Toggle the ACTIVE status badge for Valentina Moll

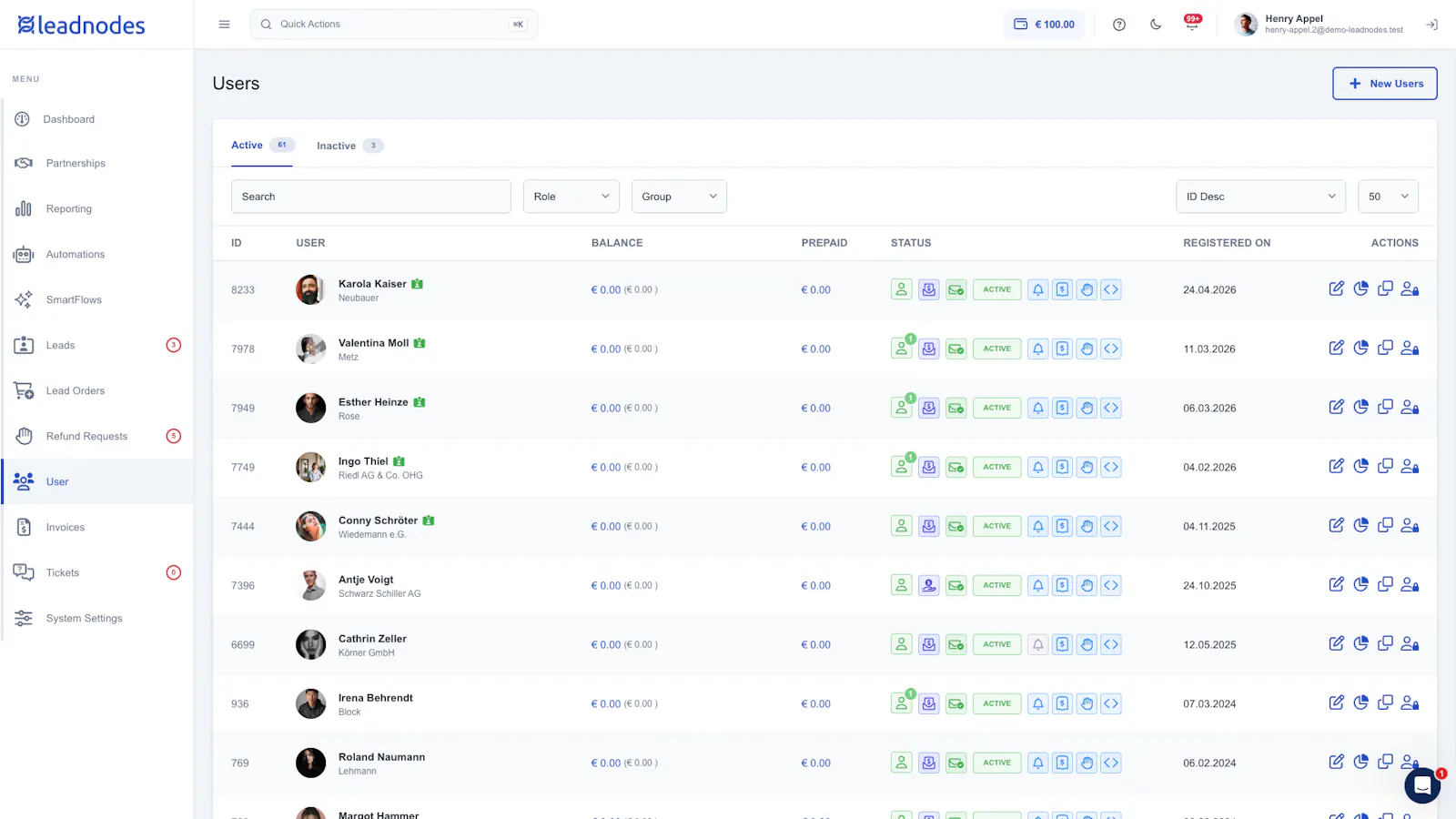point(996,349)
